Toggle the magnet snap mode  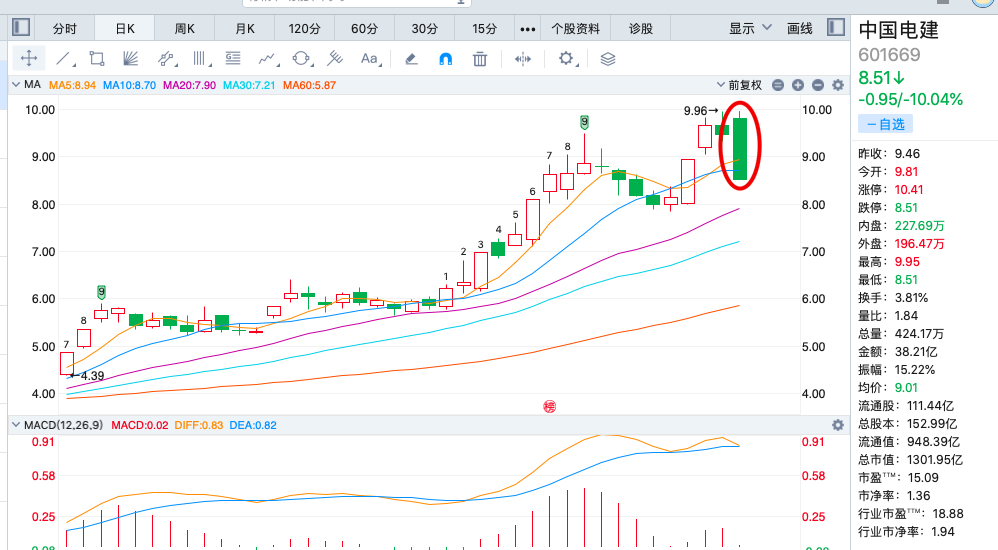(445, 58)
